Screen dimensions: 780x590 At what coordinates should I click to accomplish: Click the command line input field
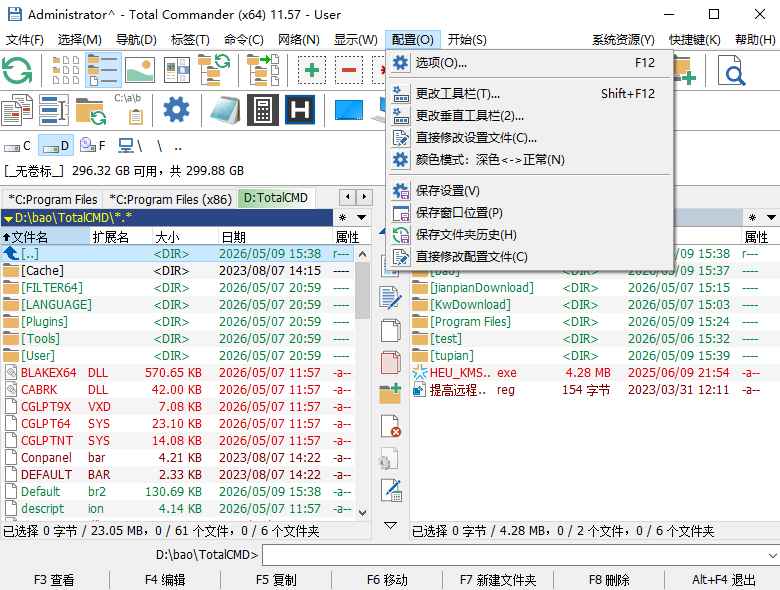[x=514, y=555]
